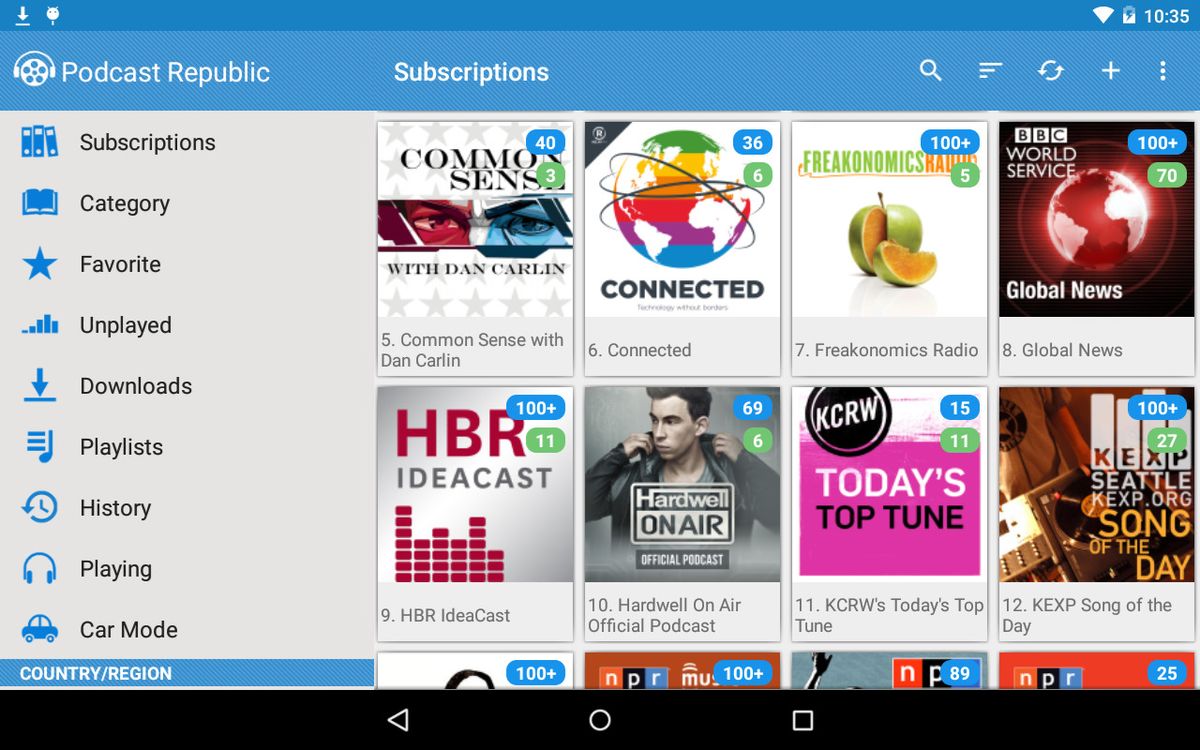Open KCRW's Today's Top Tune podcast
This screenshot has height=750, width=1200.
[x=888, y=486]
